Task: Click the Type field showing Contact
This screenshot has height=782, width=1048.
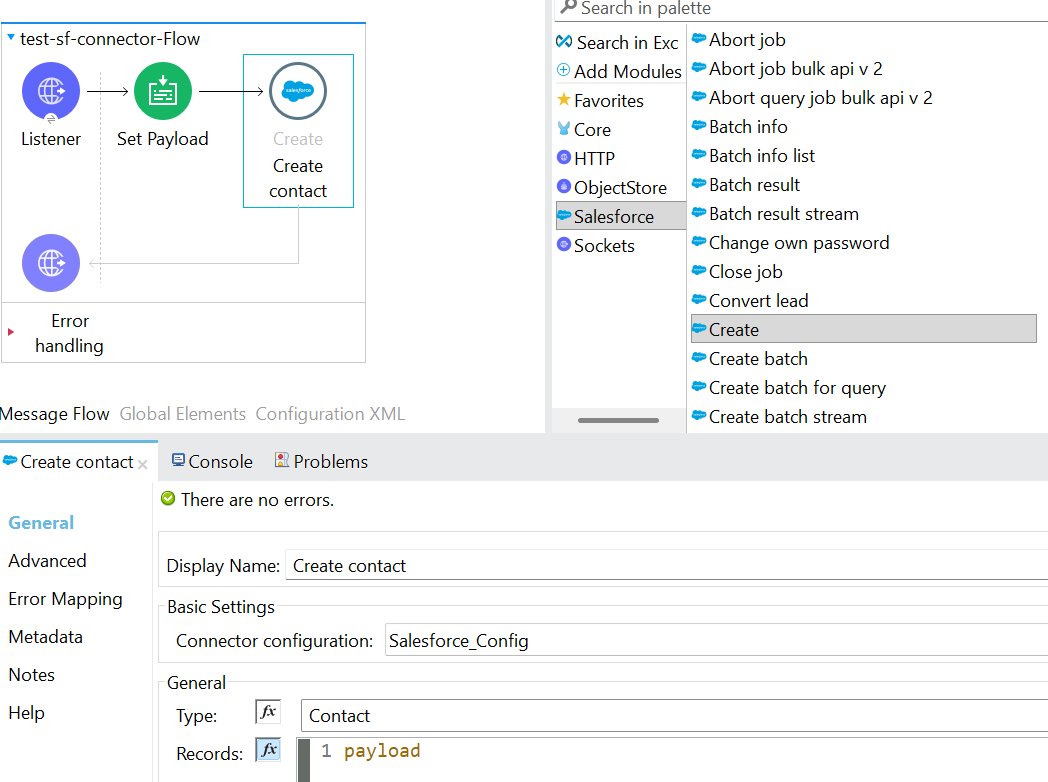Action: pos(674,716)
